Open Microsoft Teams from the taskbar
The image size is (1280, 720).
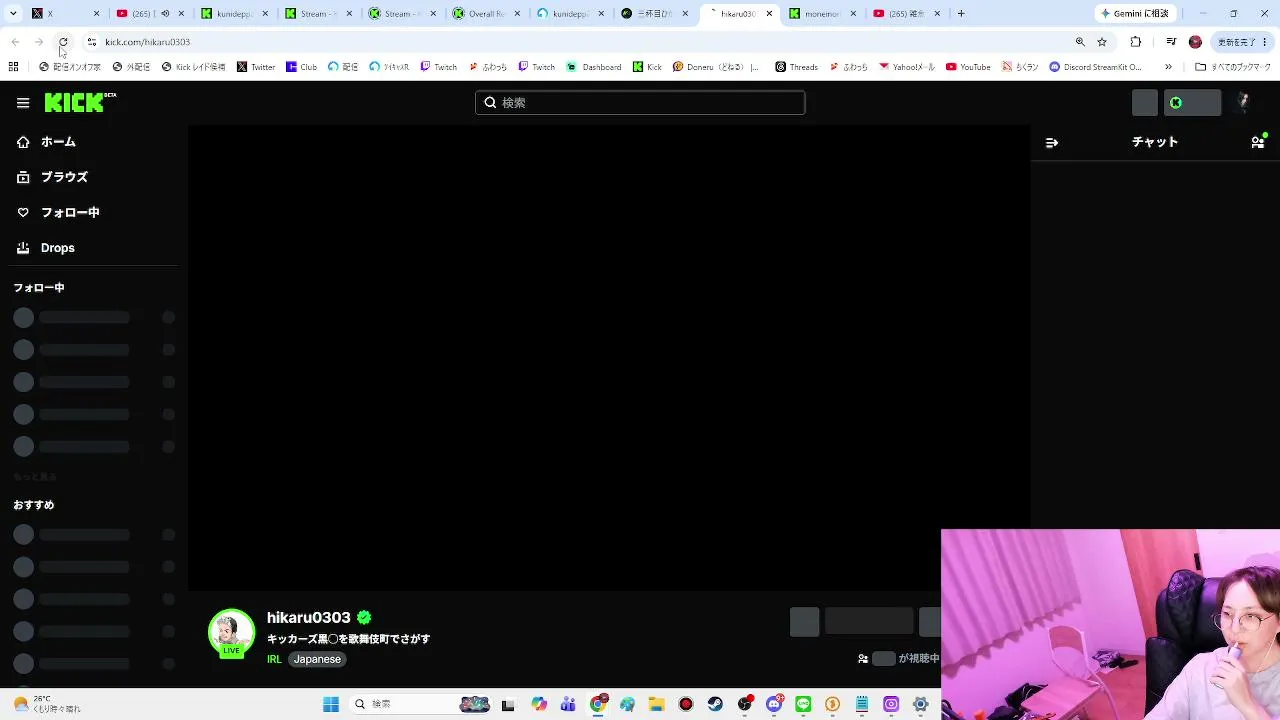pos(568,704)
